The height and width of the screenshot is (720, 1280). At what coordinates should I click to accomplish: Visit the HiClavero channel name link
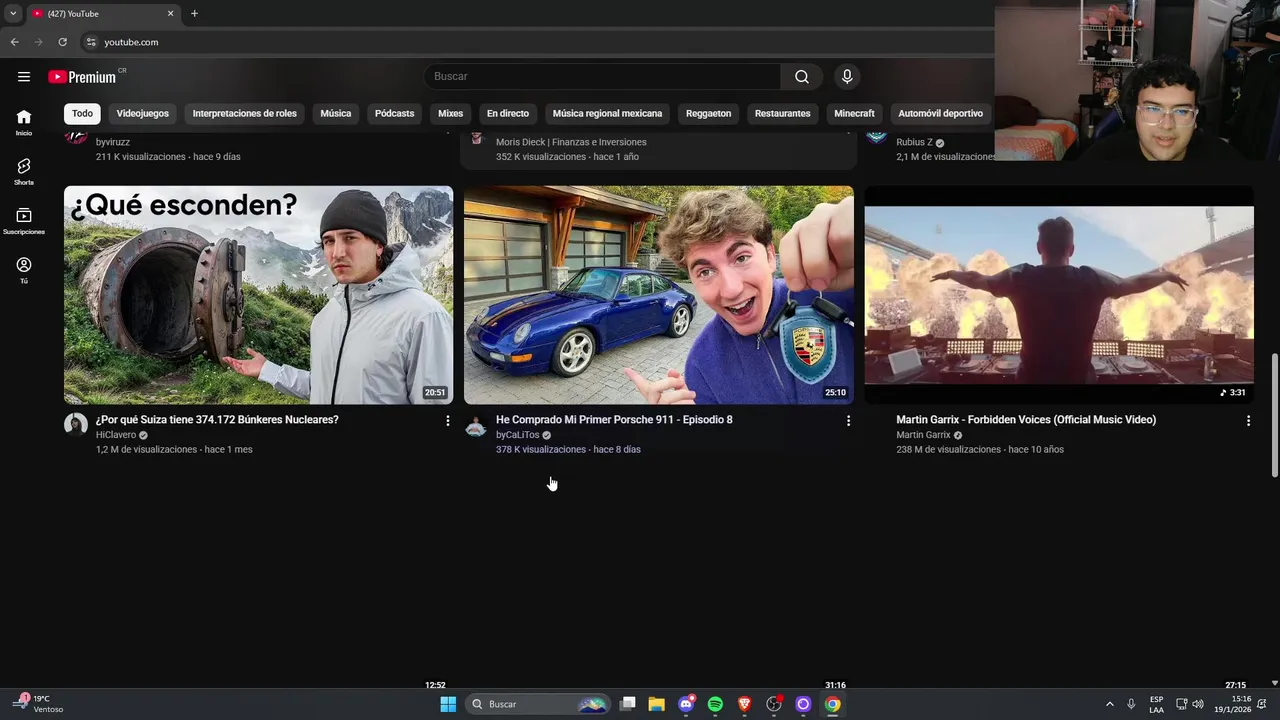pos(116,435)
